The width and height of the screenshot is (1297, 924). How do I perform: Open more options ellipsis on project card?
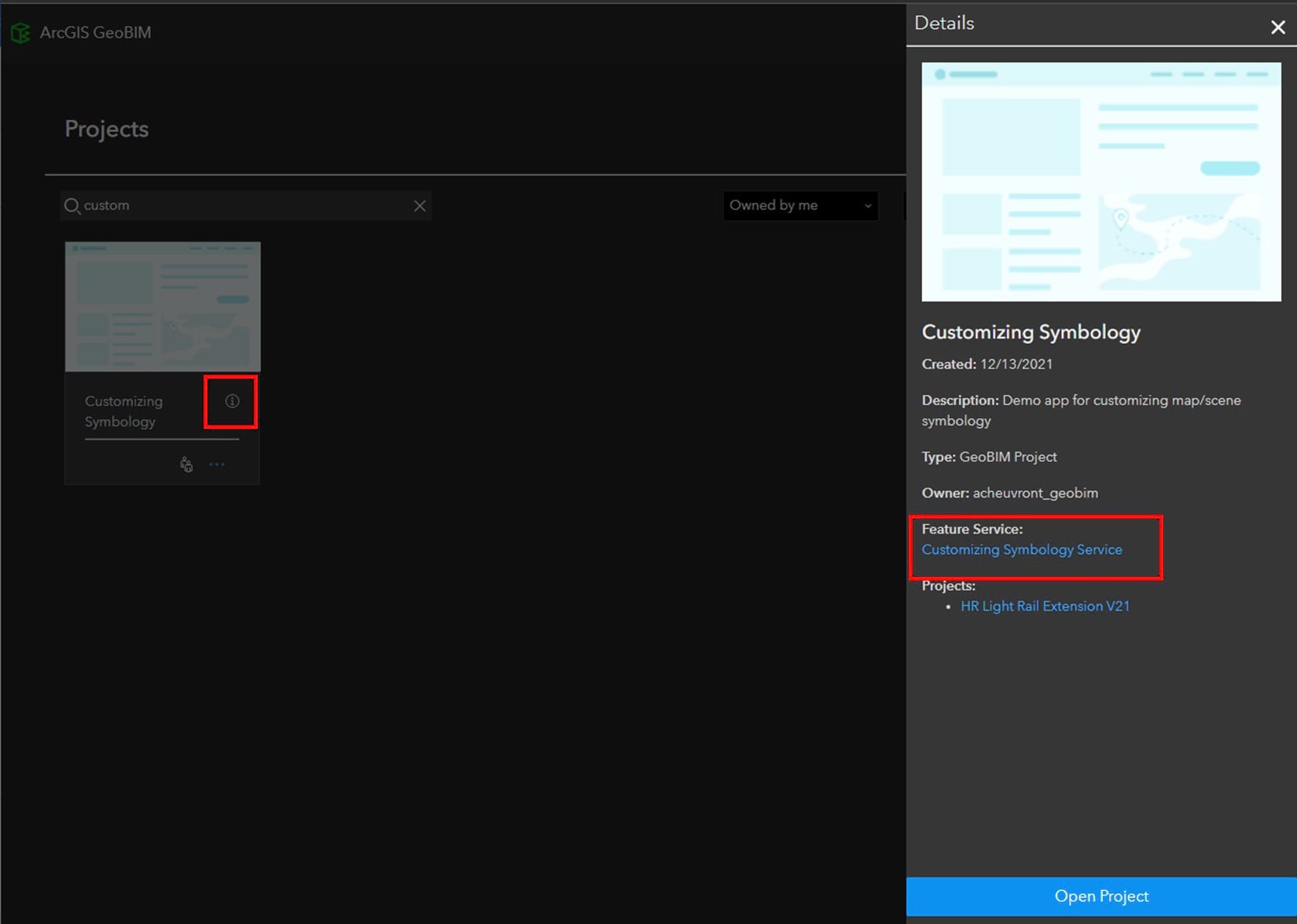[x=217, y=464]
